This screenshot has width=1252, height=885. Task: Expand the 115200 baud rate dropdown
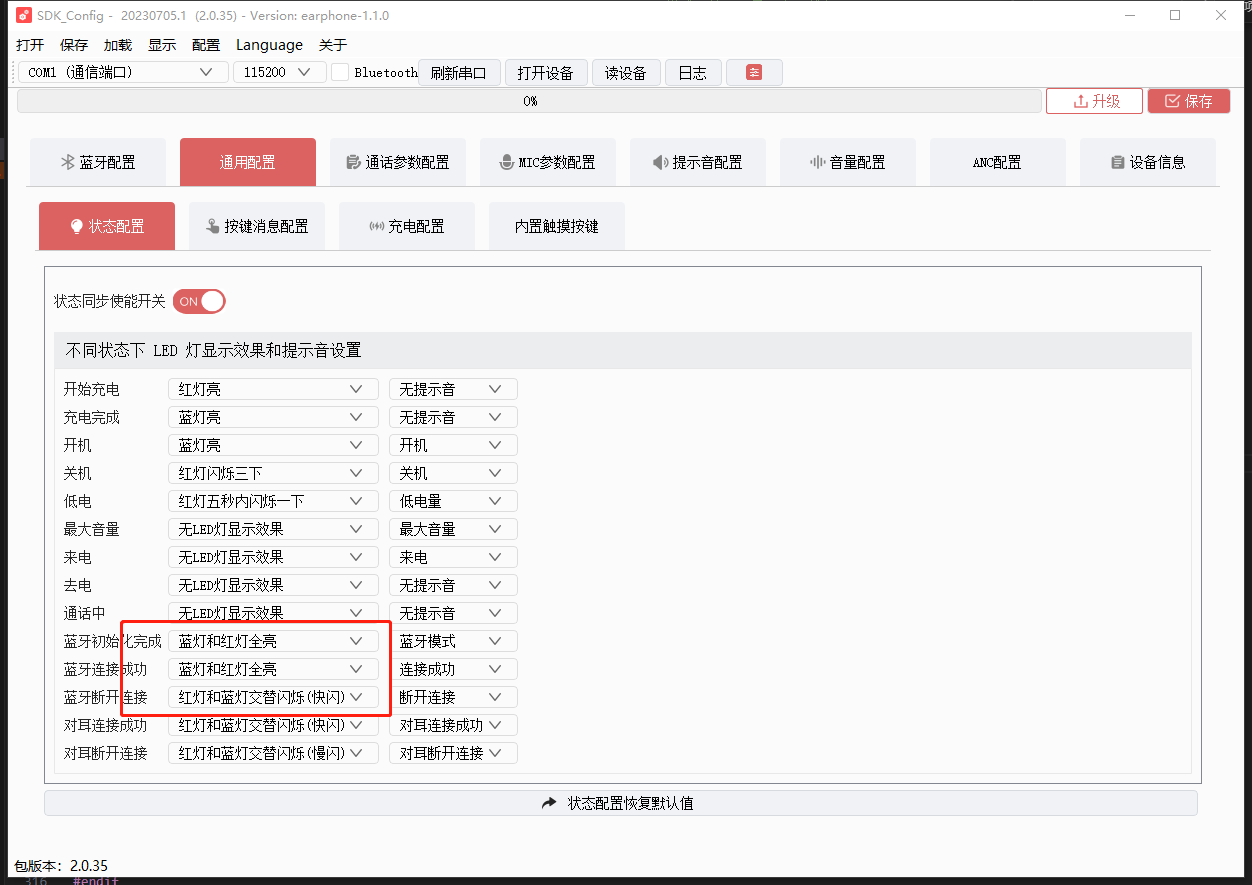click(x=280, y=72)
